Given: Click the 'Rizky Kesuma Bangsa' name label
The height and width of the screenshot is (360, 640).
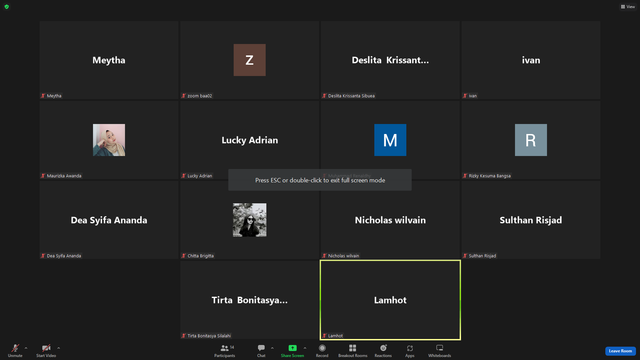Looking at the screenshot, I should tap(490, 176).
